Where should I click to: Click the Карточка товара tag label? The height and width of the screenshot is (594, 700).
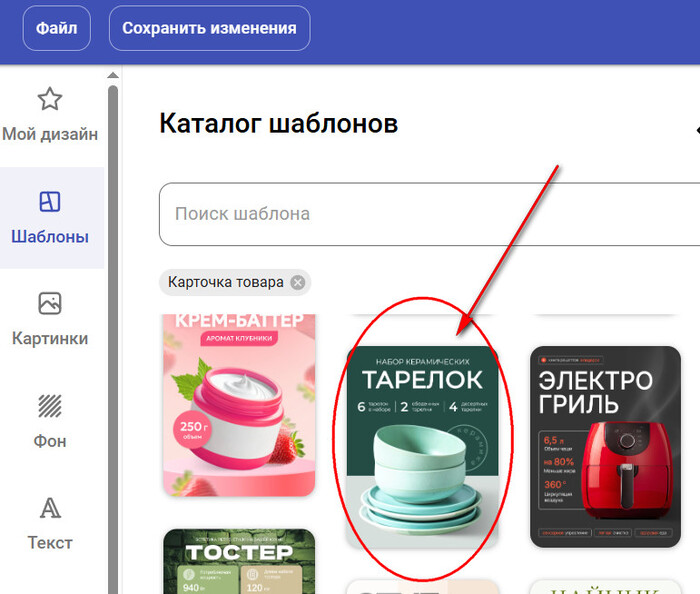(225, 283)
